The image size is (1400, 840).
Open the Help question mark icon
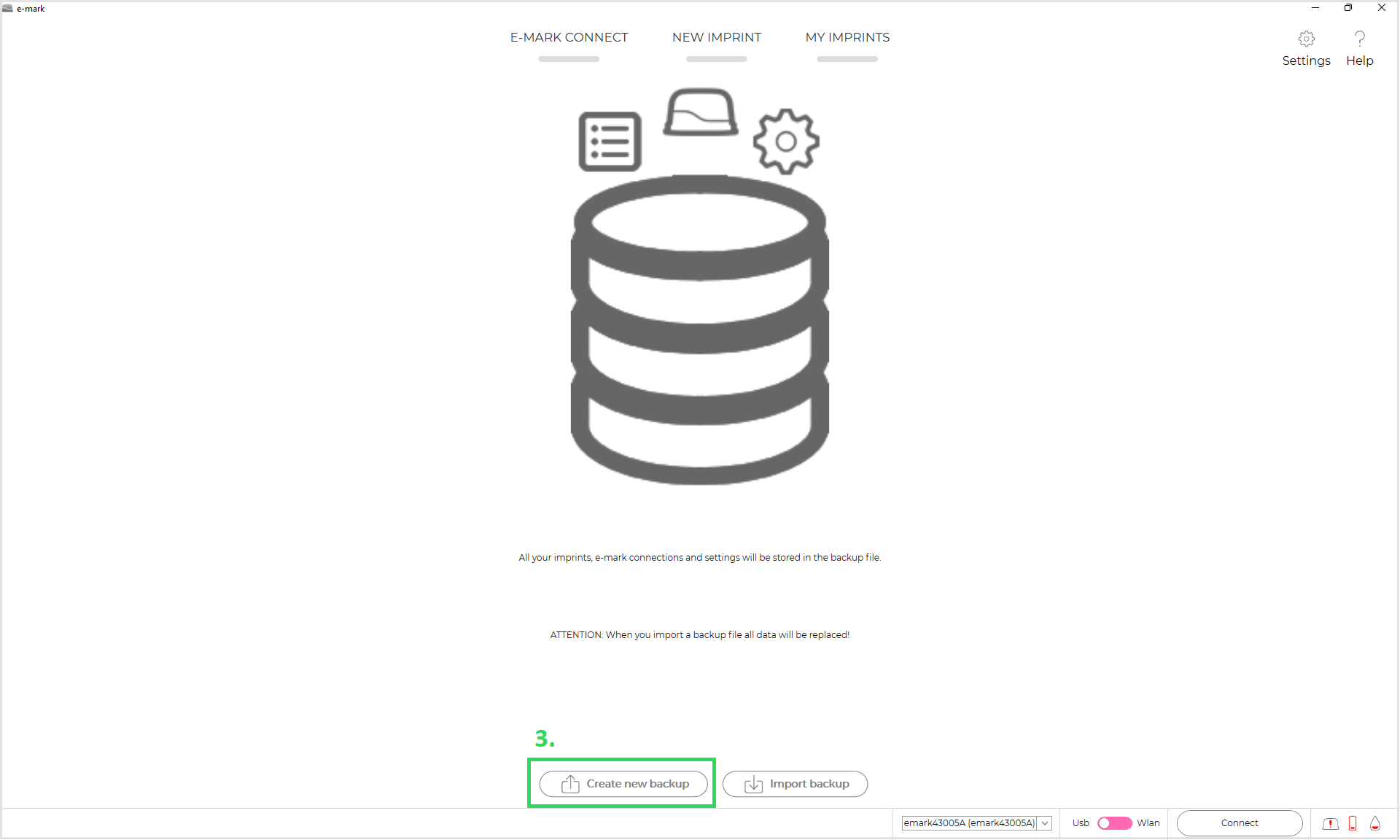(x=1359, y=39)
